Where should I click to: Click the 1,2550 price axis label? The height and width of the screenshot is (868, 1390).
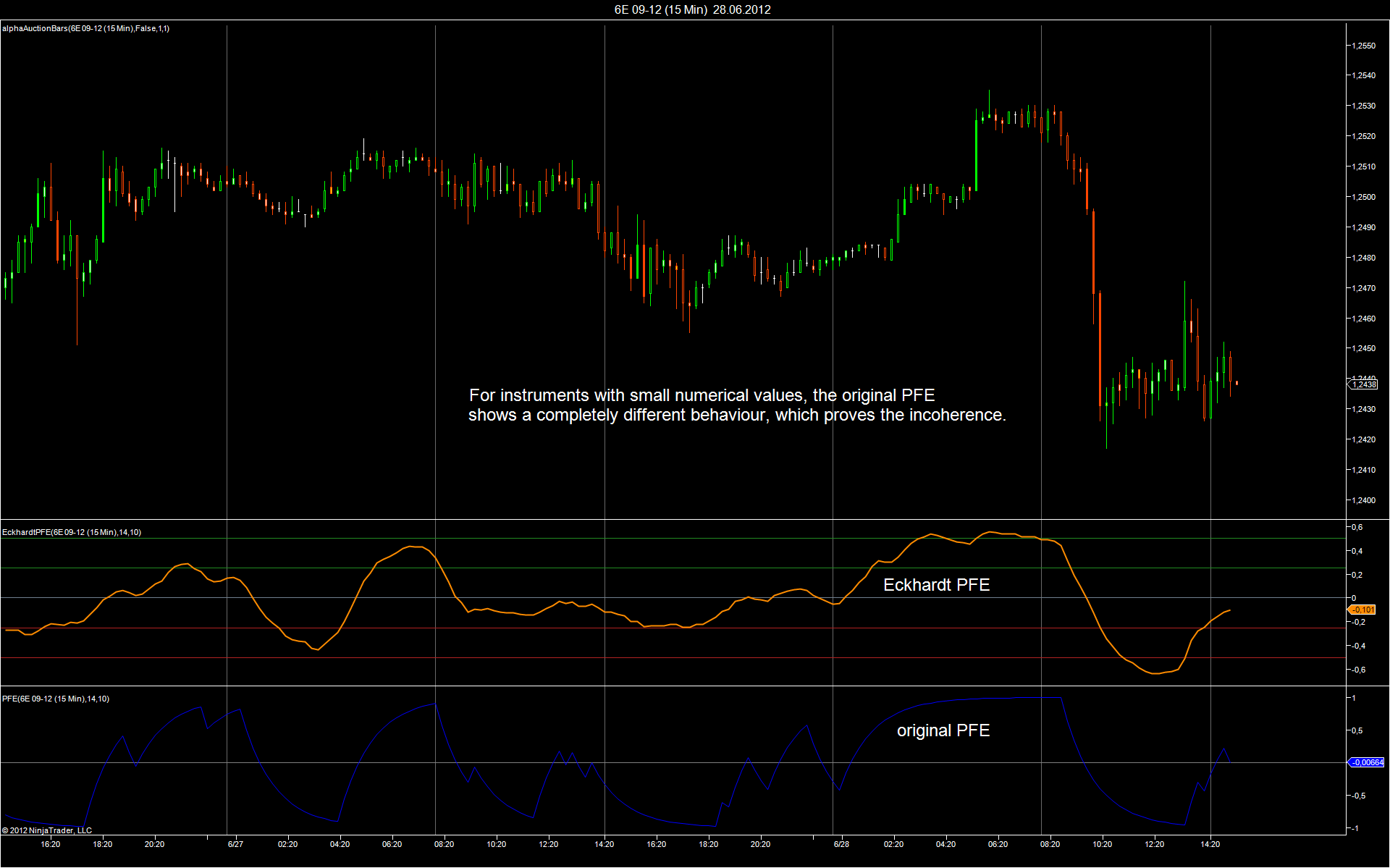pos(1363,46)
